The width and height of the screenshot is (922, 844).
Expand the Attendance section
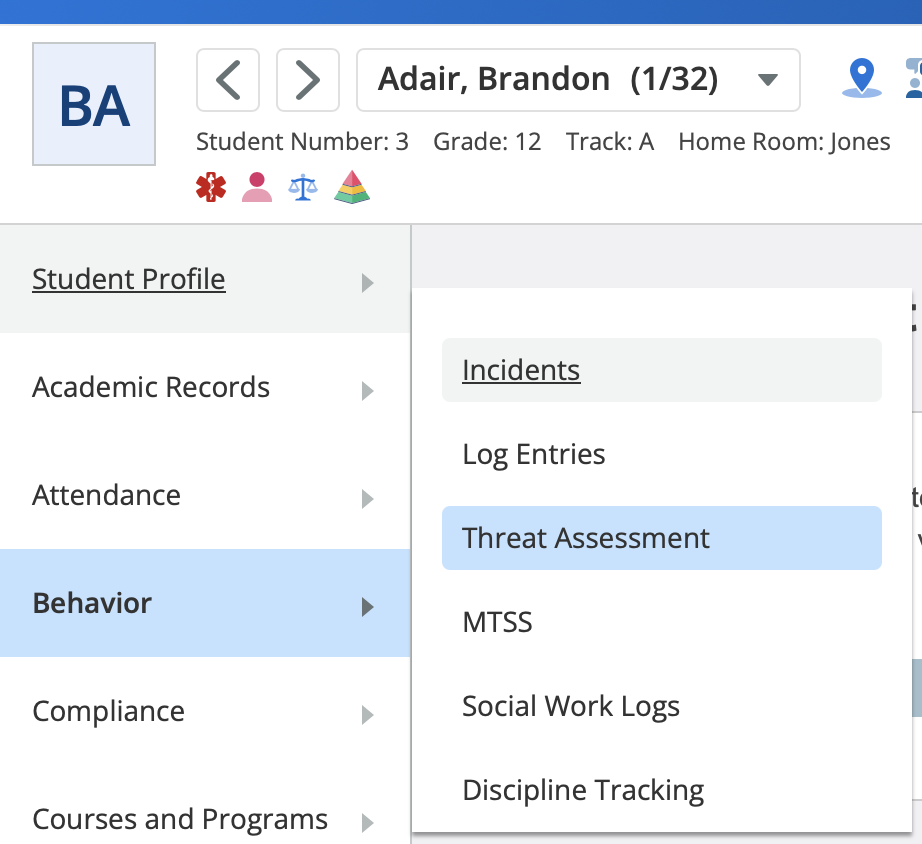coord(205,495)
